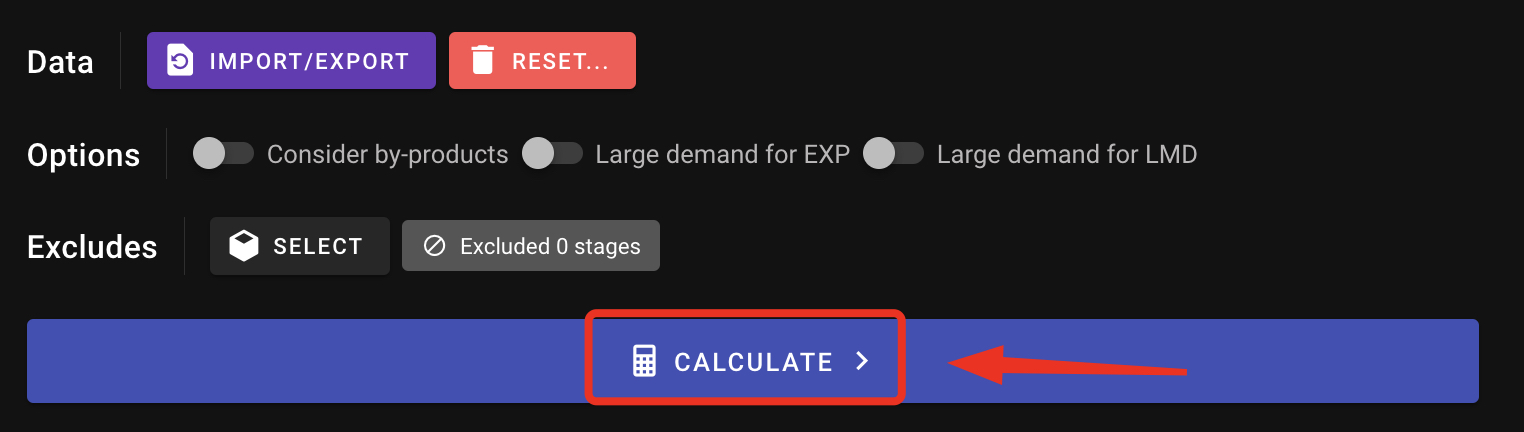Click the file restore icon on Import/Export
1524x432 pixels.
click(180, 61)
